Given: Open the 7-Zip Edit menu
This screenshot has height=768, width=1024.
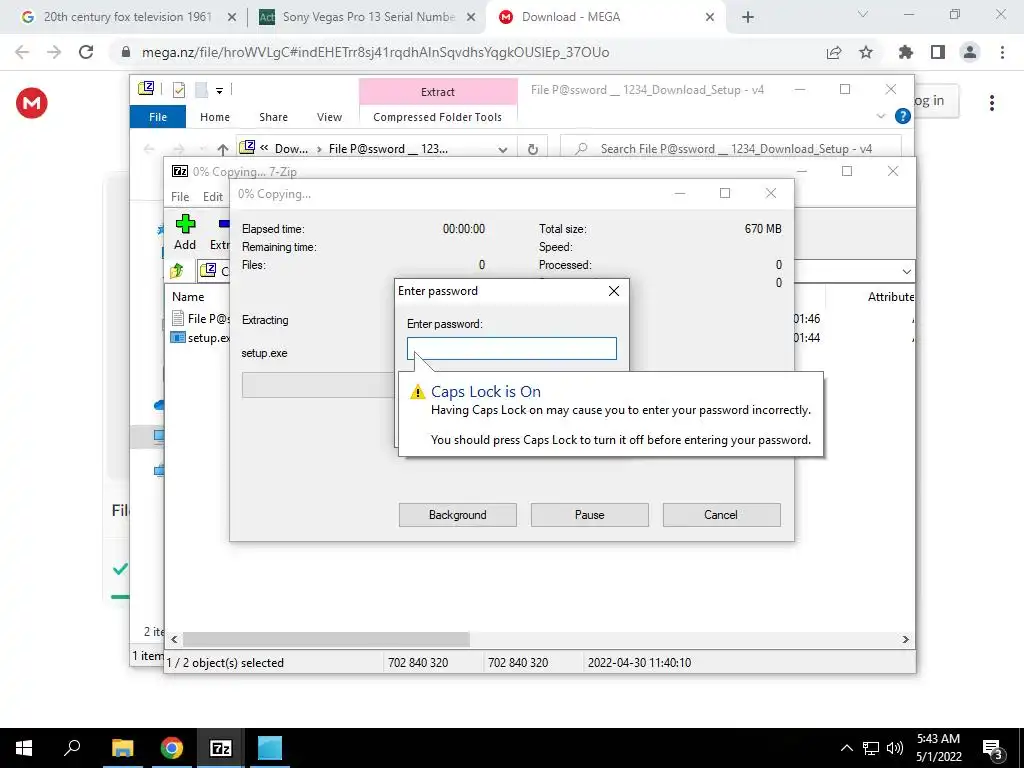Looking at the screenshot, I should (x=213, y=197).
